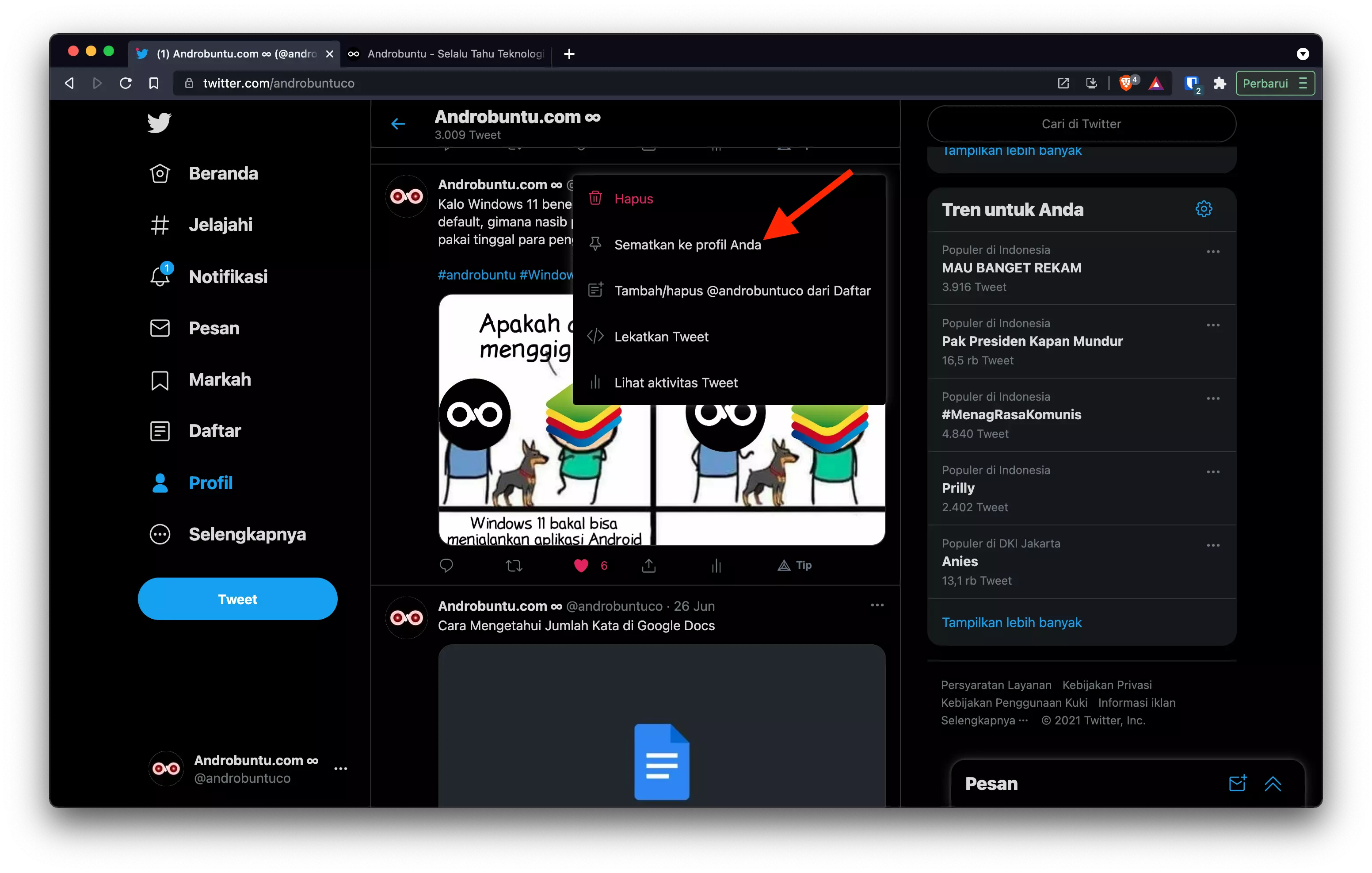
Task: Select the Daftar list icon
Action: [160, 431]
